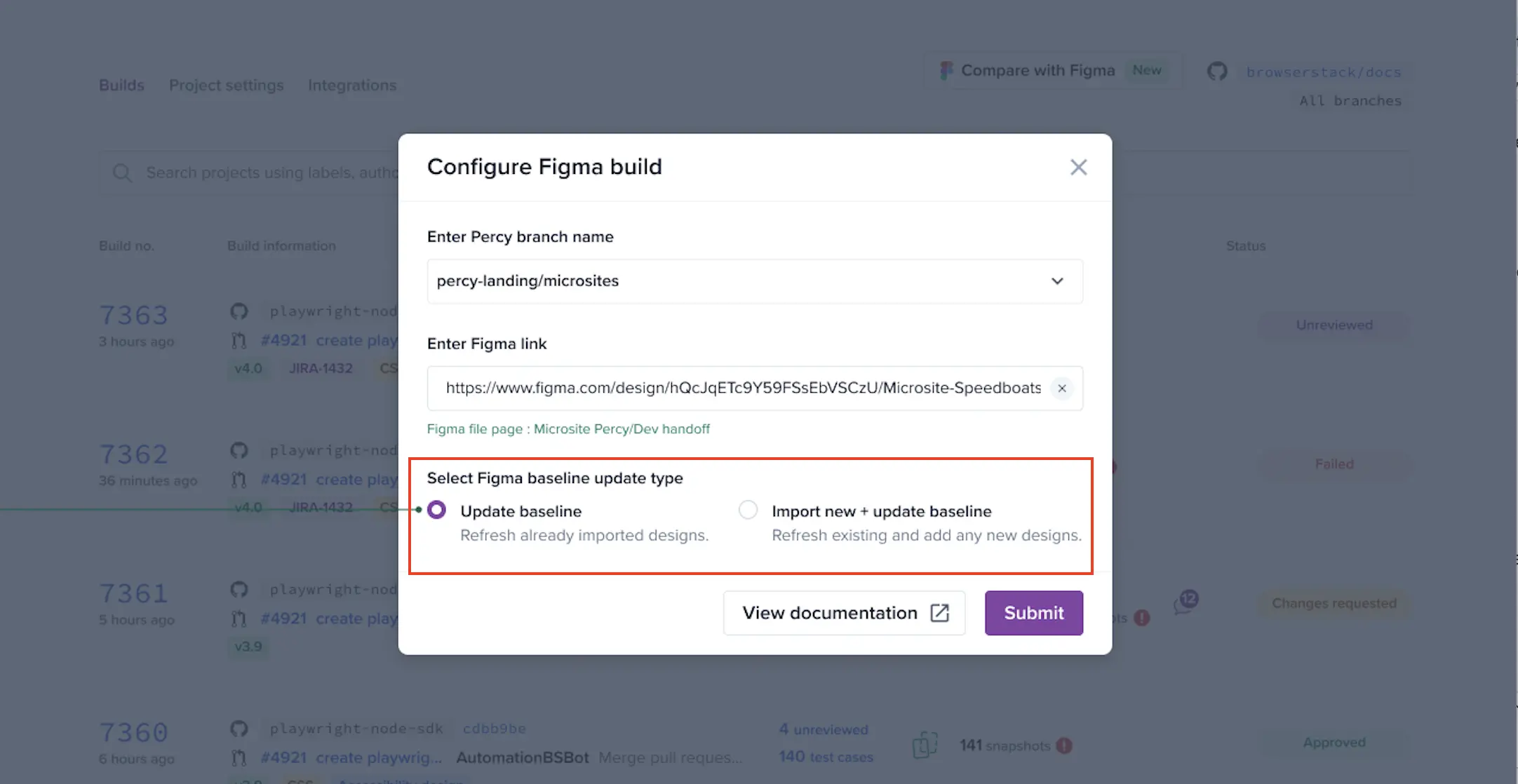Go to the Integrations tab
1518x784 pixels.
pyautogui.click(x=352, y=85)
